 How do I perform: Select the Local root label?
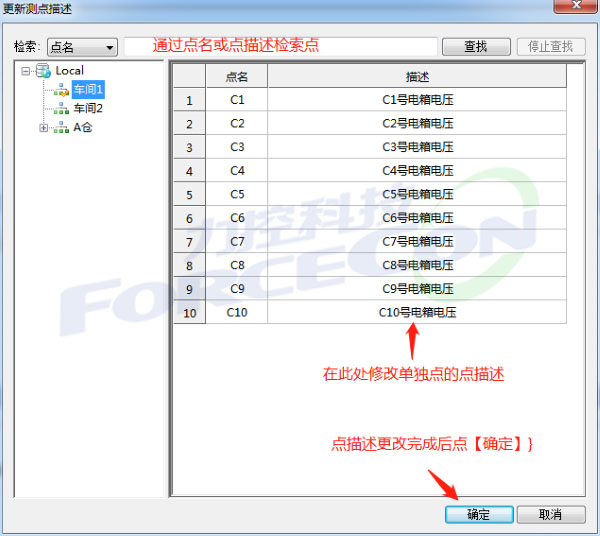[70, 71]
